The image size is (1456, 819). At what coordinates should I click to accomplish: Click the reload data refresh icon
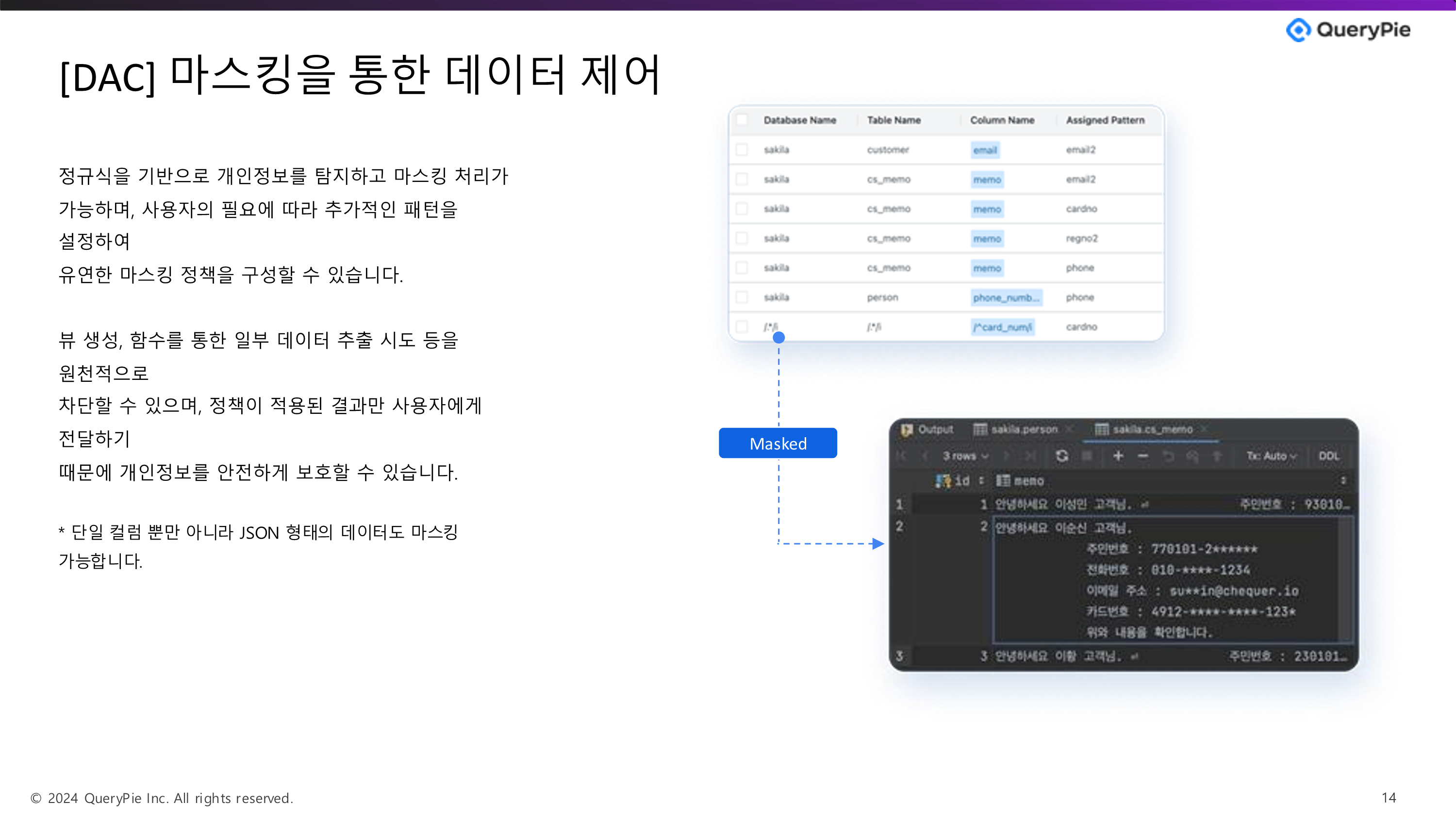(x=1061, y=456)
